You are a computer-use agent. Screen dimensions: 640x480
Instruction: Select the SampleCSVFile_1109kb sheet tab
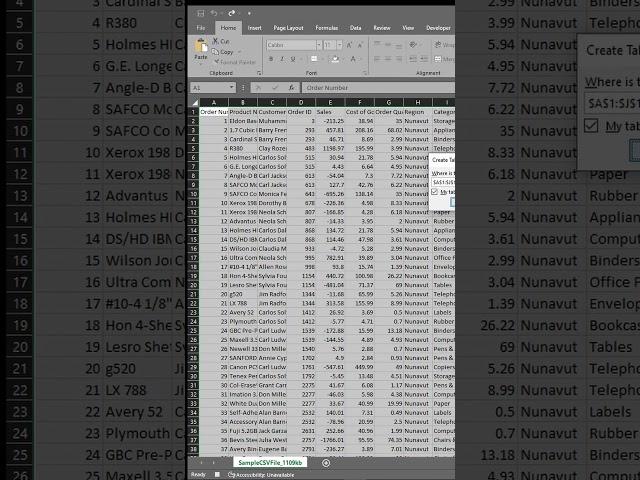(x=270, y=462)
